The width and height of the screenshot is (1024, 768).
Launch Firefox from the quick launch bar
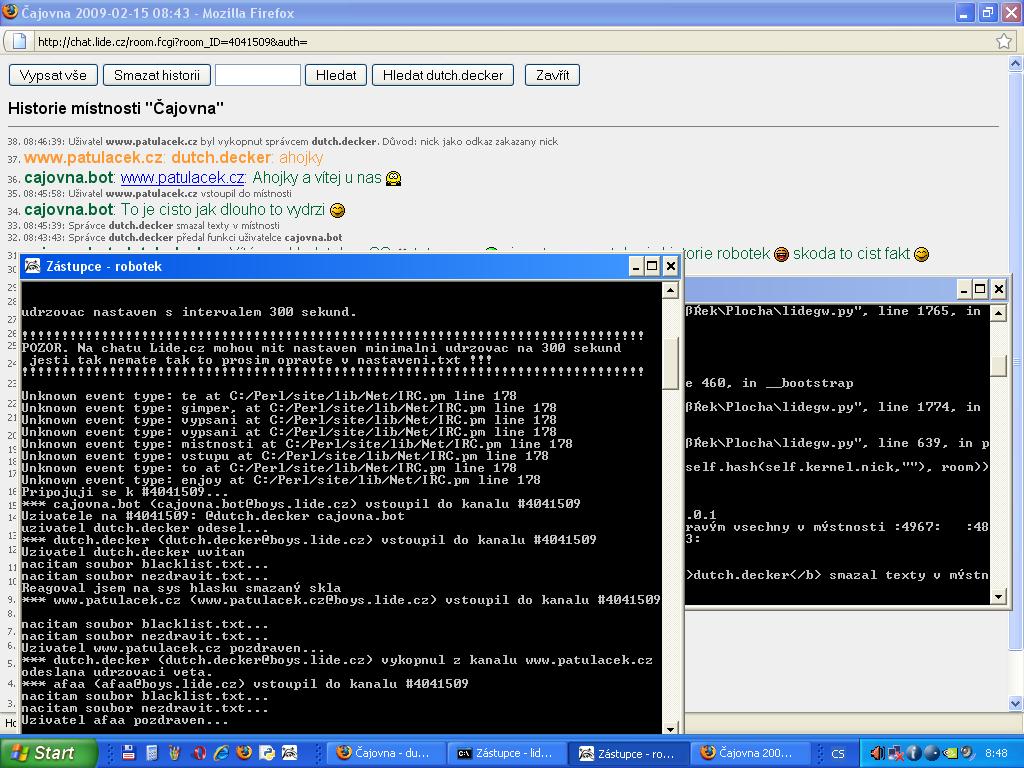[243, 753]
